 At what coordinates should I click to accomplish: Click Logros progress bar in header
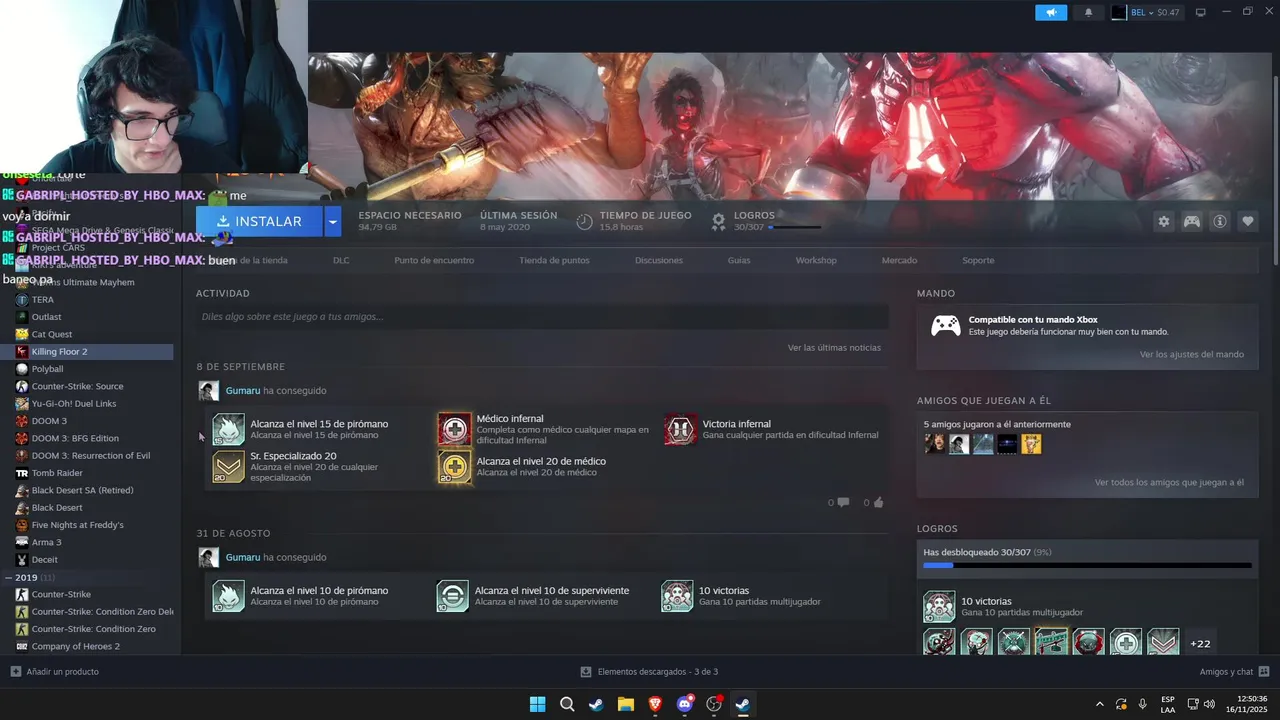point(796,227)
